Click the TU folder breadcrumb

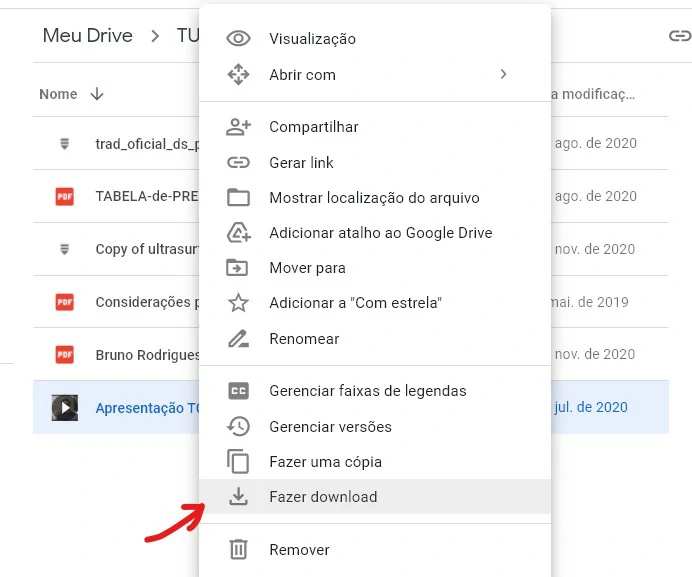188,35
